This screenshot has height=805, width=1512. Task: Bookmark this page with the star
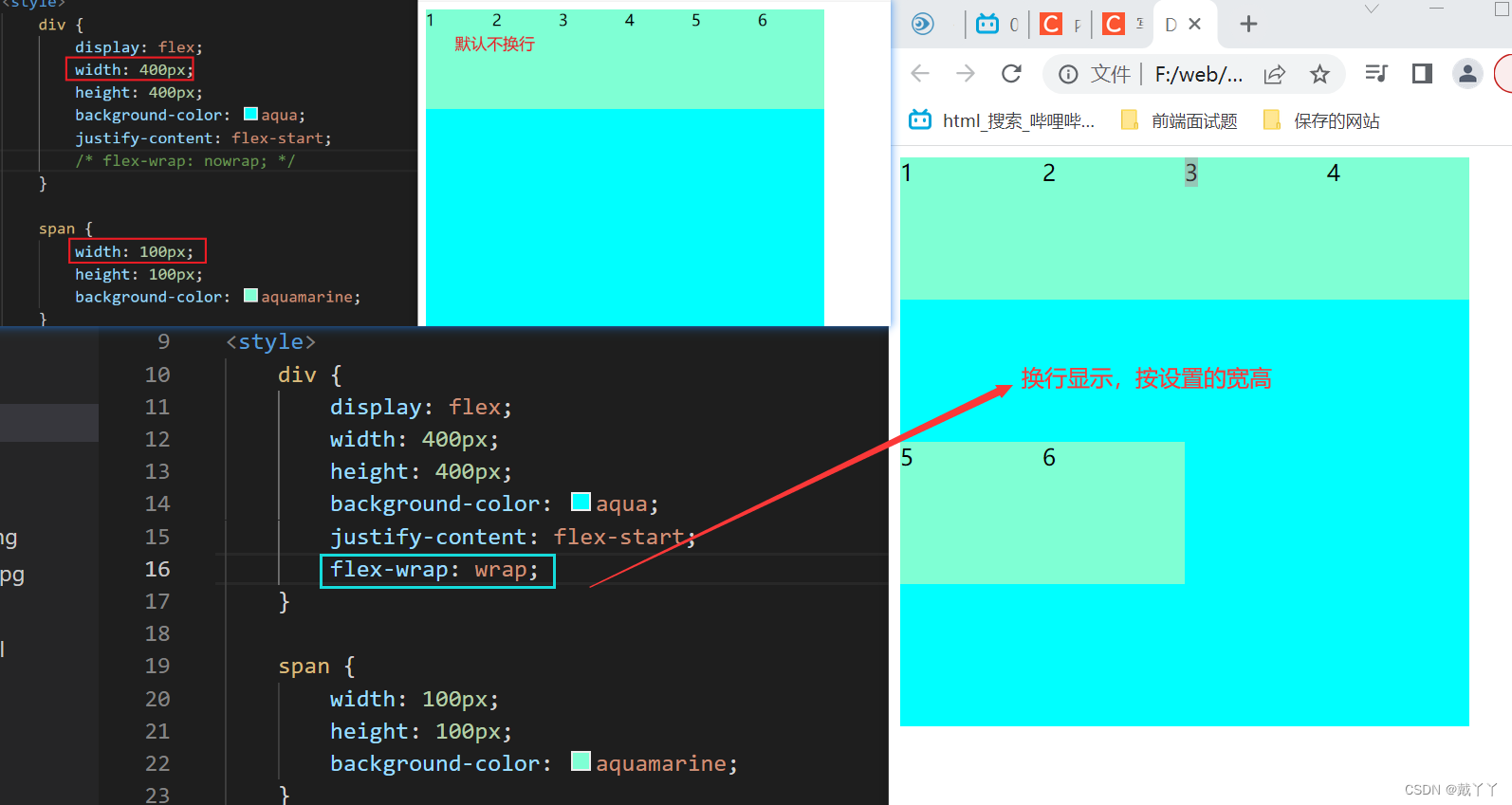[x=1319, y=74]
